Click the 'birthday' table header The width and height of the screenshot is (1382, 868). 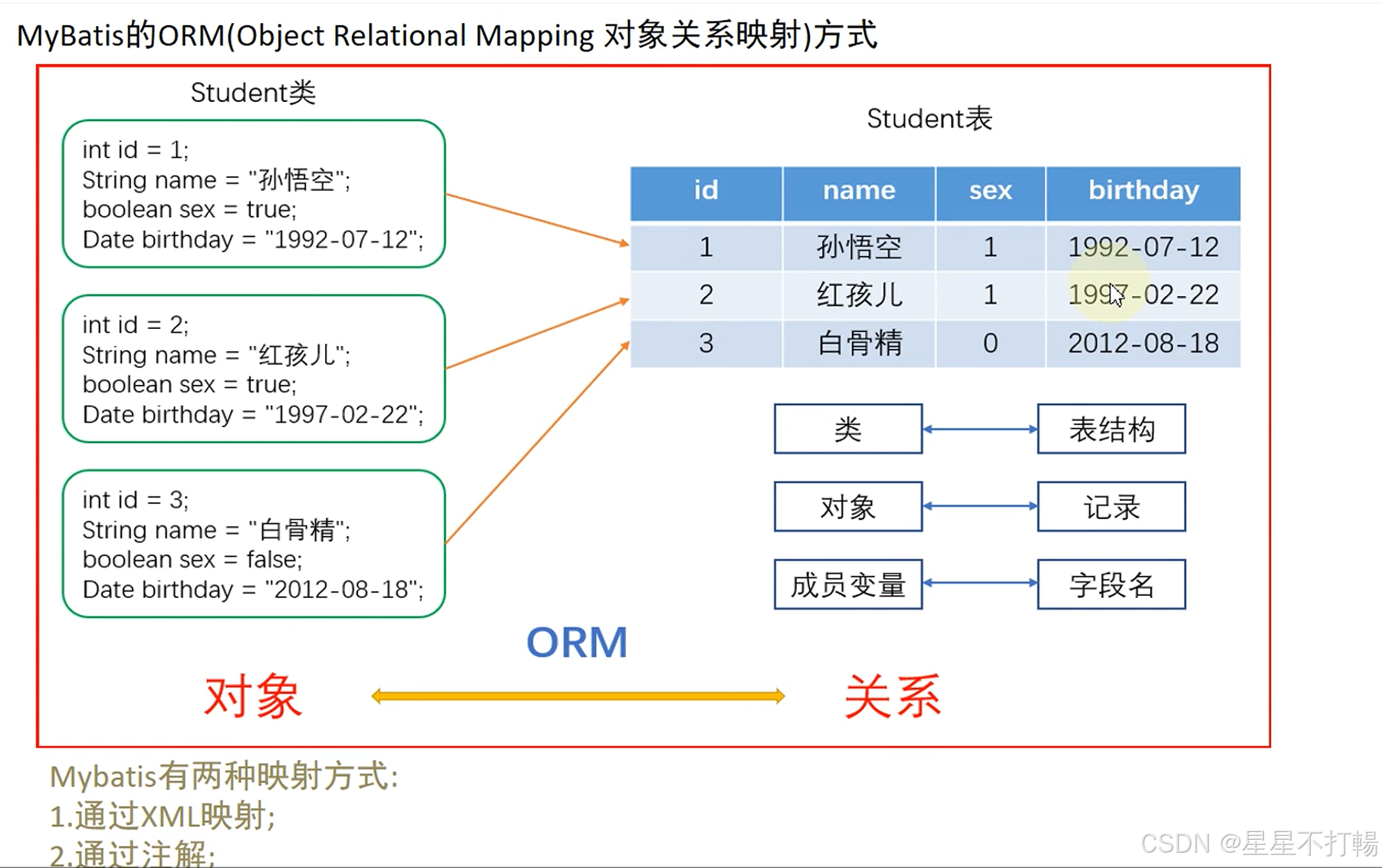pos(1143,193)
